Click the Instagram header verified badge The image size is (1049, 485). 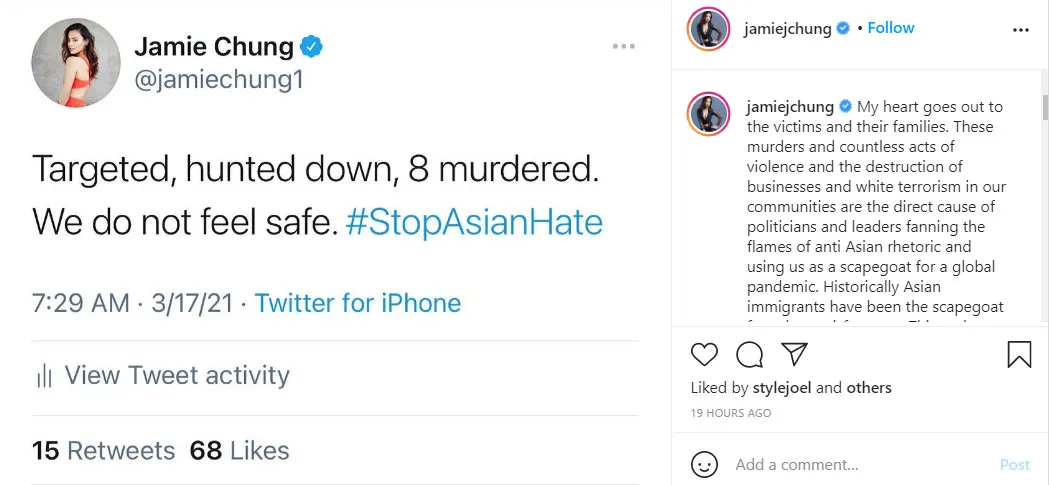(x=843, y=29)
